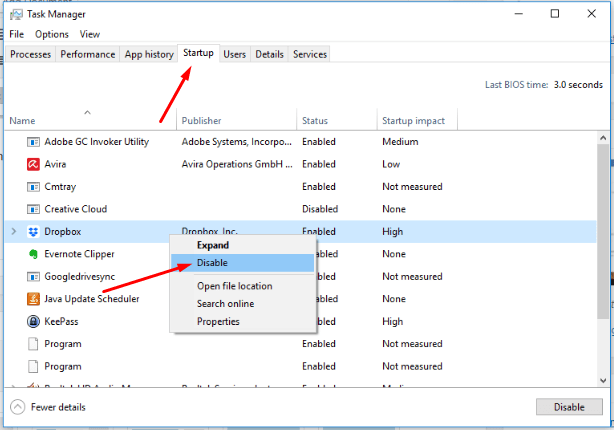The height and width of the screenshot is (430, 614).
Task: Click the blank file icon of last Program
Action: pyautogui.click(x=33, y=367)
